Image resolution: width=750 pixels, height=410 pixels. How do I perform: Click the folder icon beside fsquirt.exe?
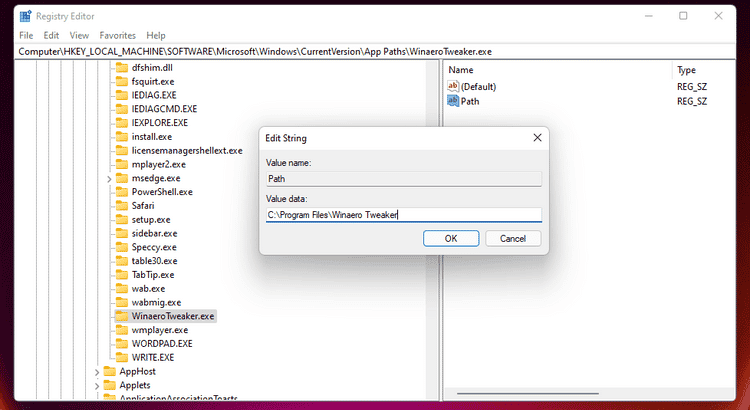(x=122, y=81)
